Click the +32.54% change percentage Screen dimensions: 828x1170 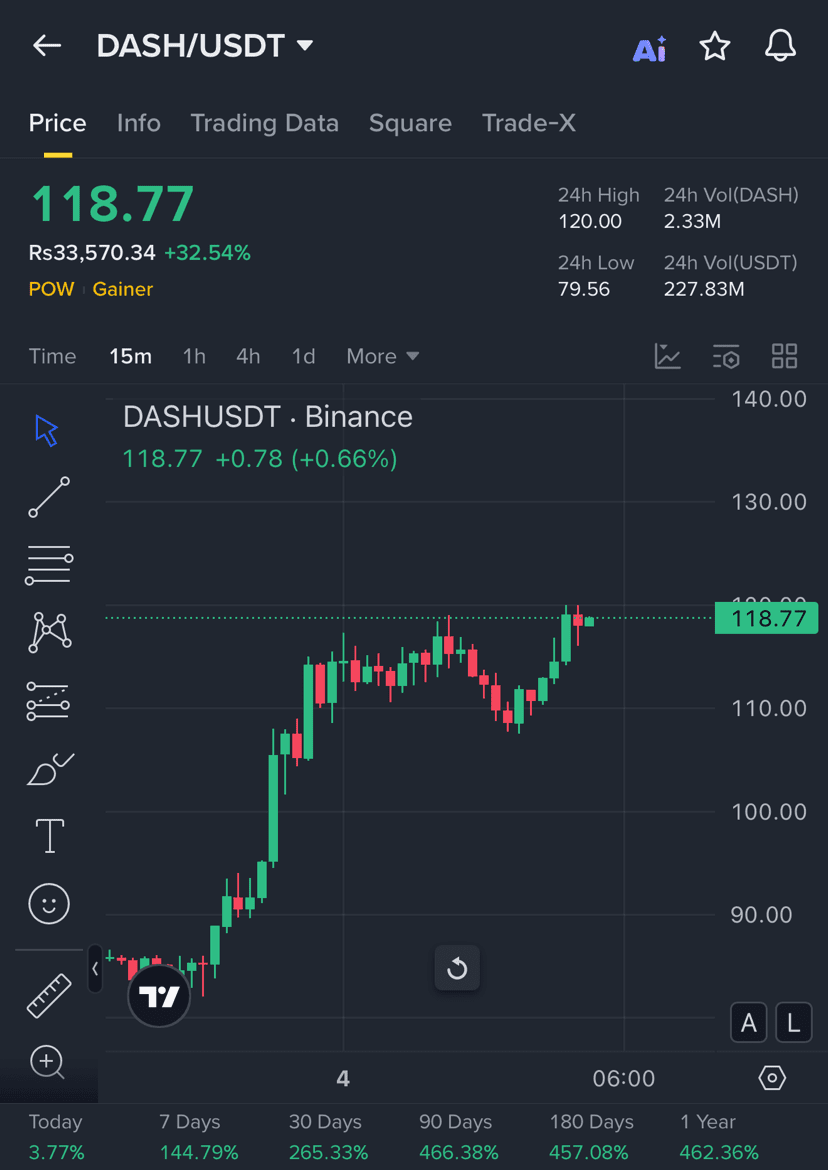pos(207,254)
